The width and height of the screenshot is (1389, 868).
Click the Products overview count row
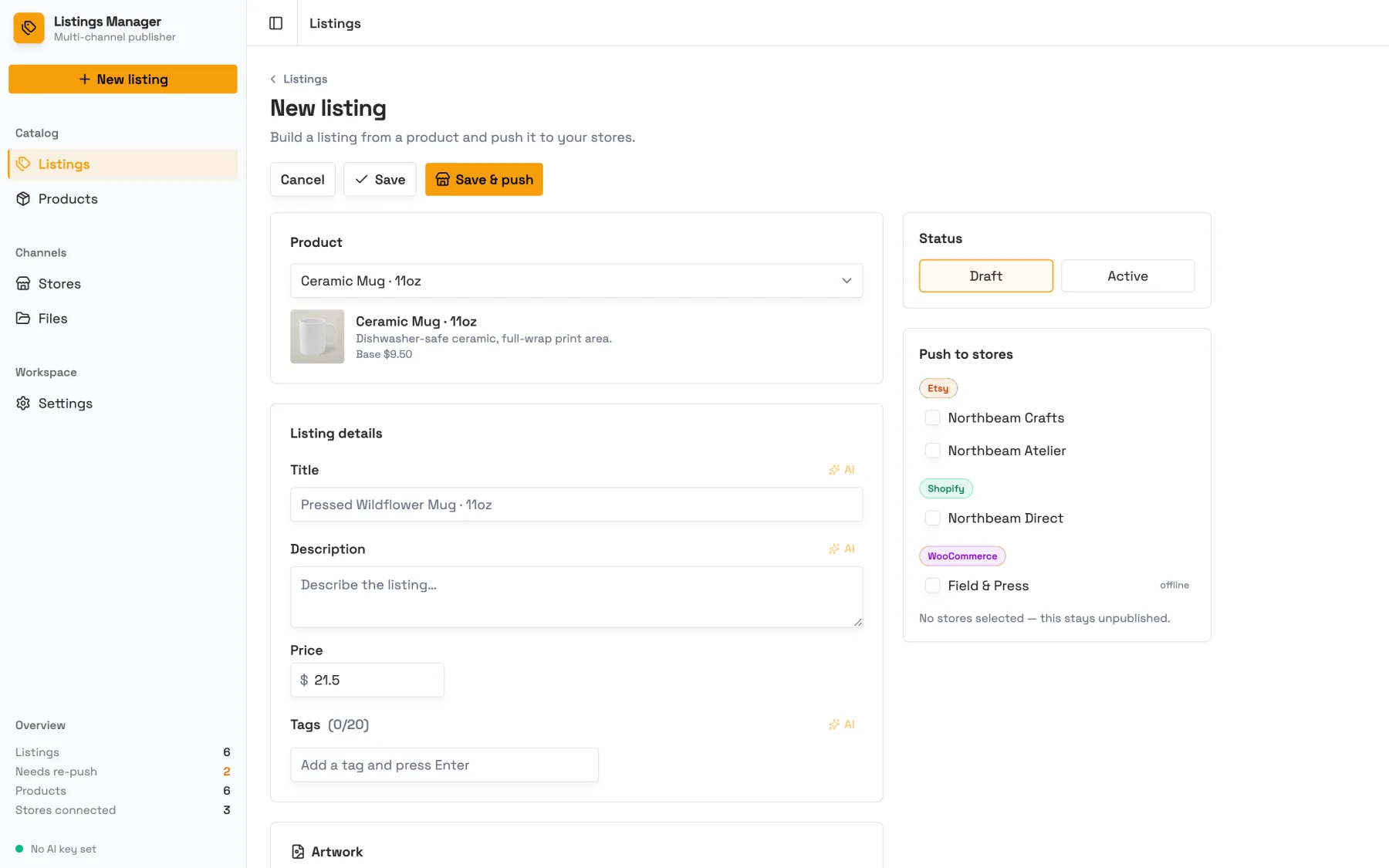tap(123, 790)
